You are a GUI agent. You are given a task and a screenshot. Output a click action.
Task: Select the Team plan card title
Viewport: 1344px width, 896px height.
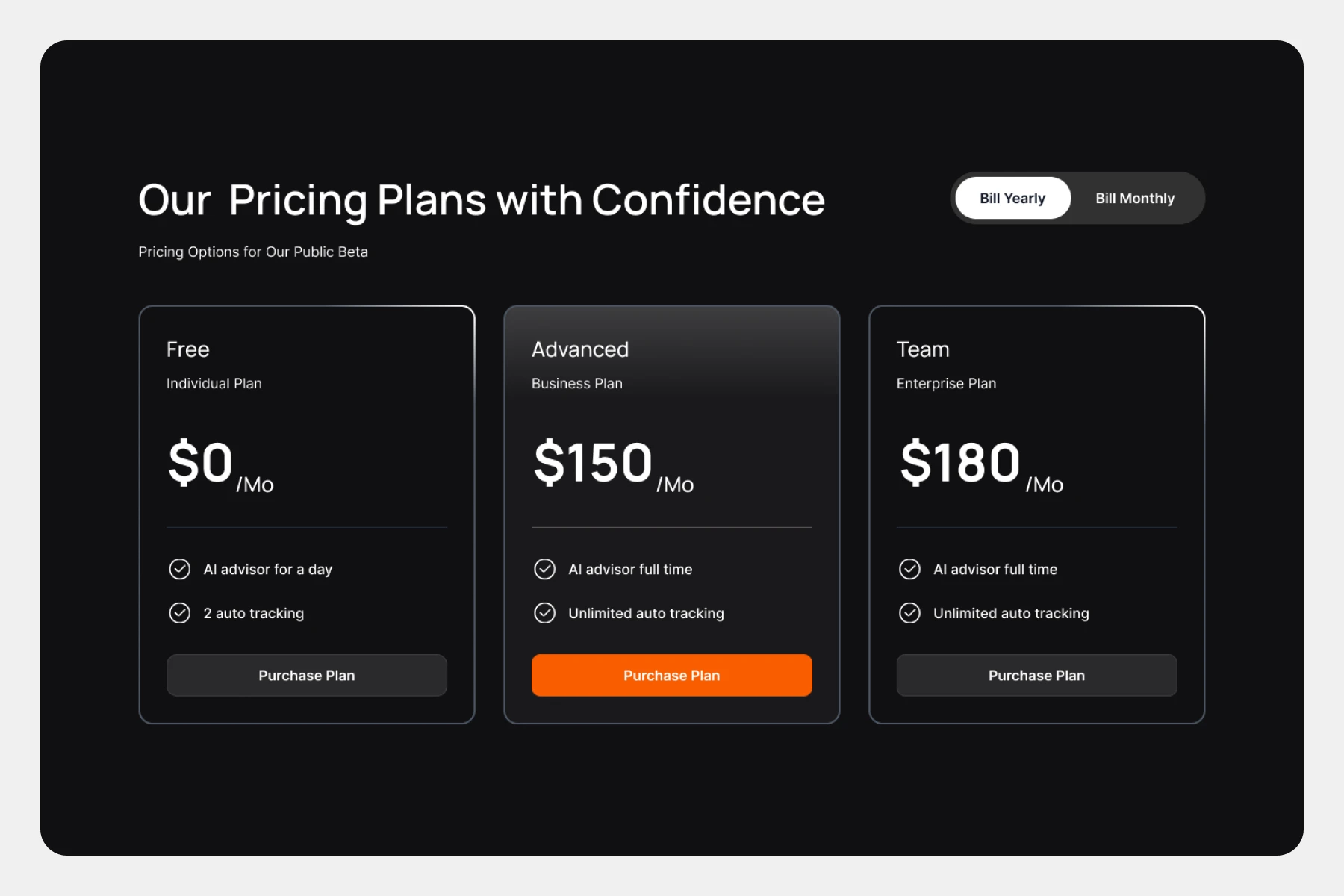(x=923, y=349)
